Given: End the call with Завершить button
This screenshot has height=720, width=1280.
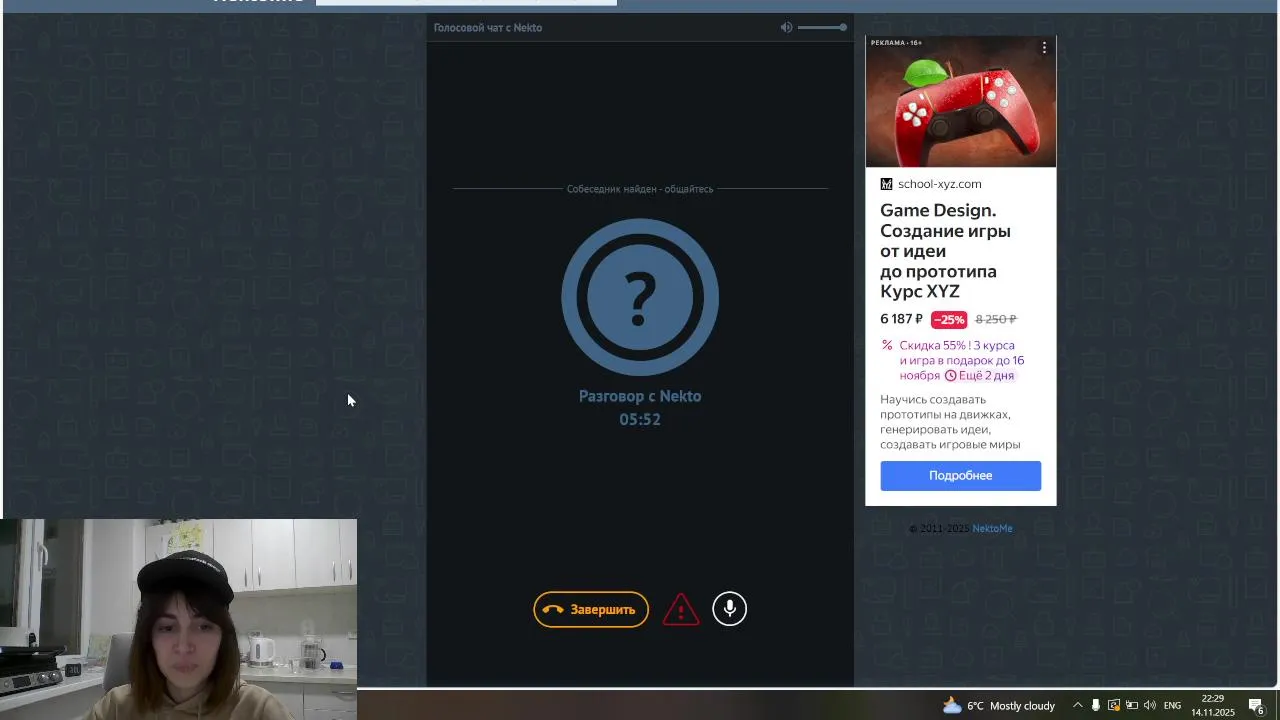Looking at the screenshot, I should click(591, 609).
